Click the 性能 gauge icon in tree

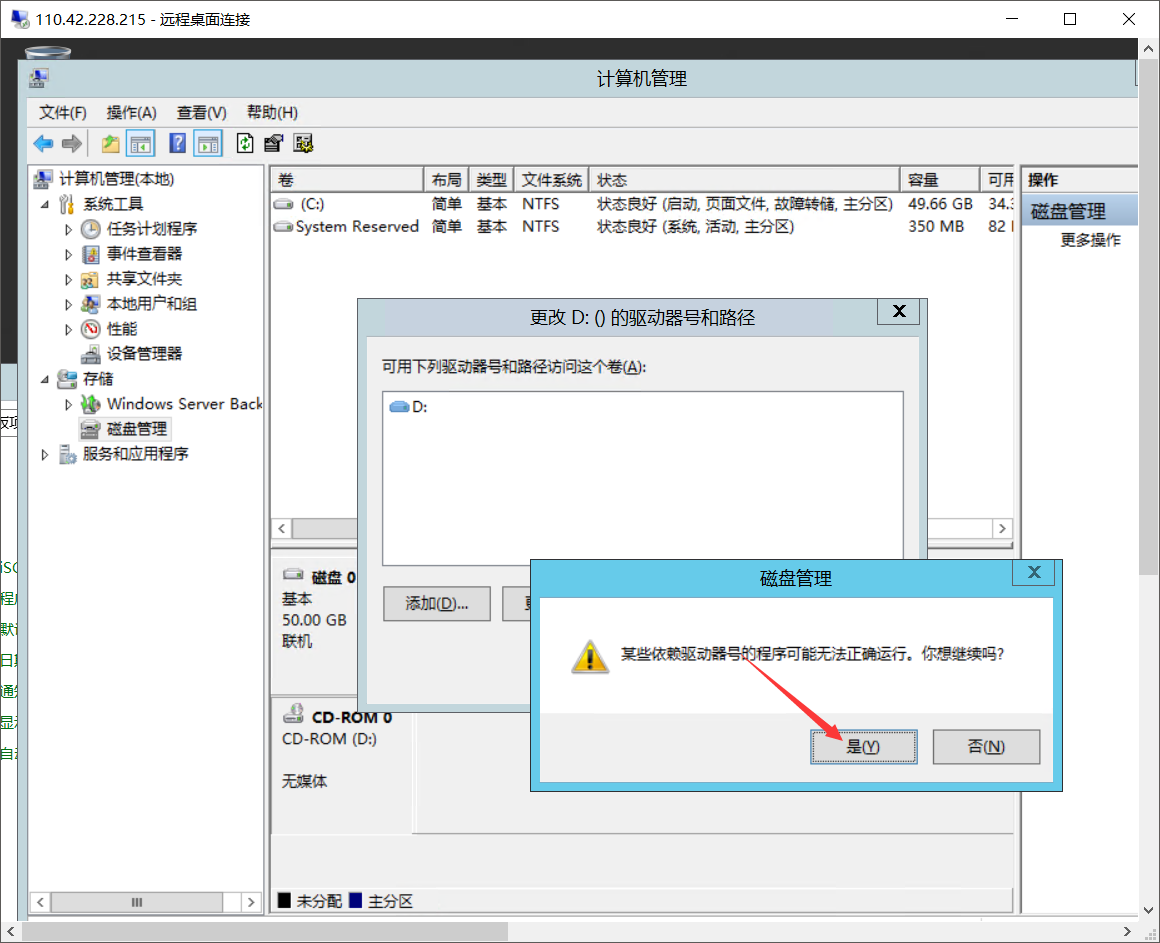pos(91,329)
